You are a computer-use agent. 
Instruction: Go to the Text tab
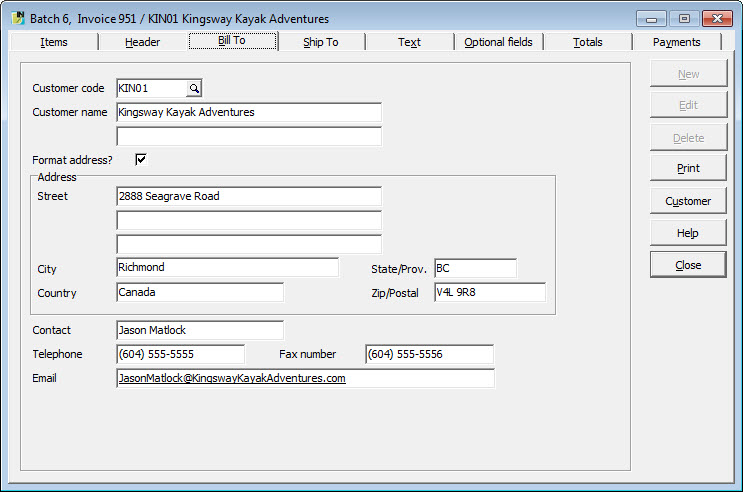[x=409, y=42]
